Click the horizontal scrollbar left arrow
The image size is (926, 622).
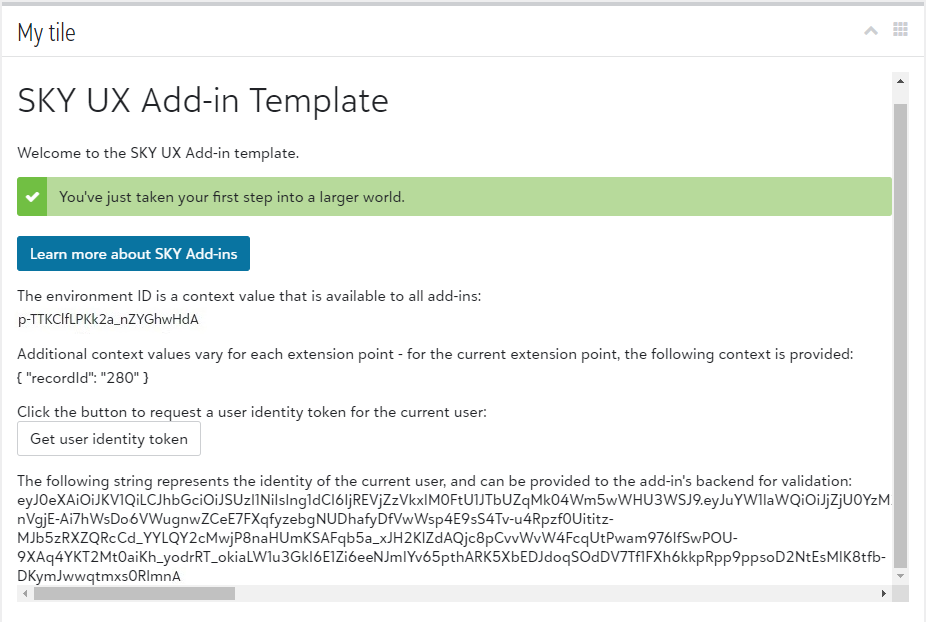coord(25,593)
